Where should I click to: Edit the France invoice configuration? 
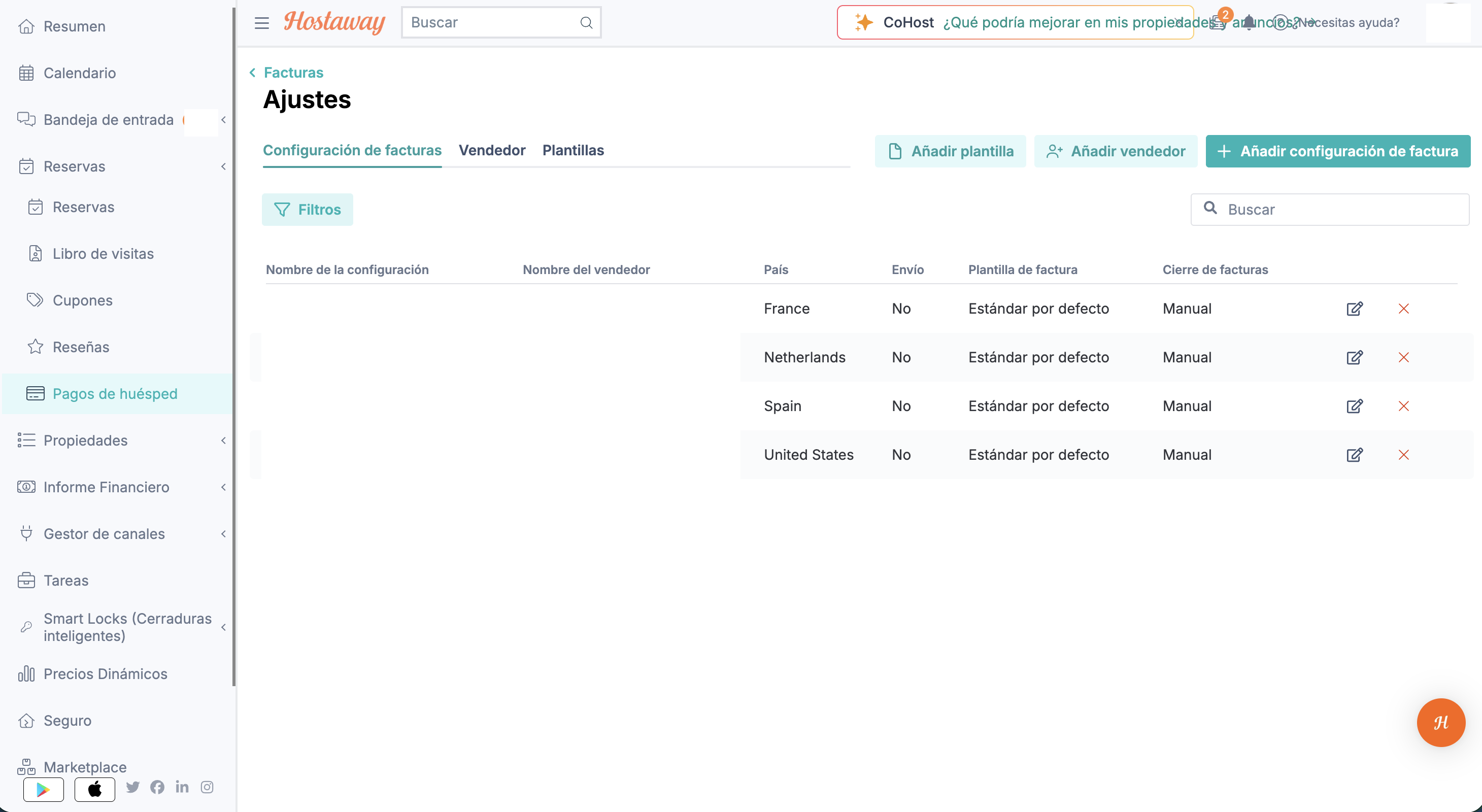(x=1354, y=309)
